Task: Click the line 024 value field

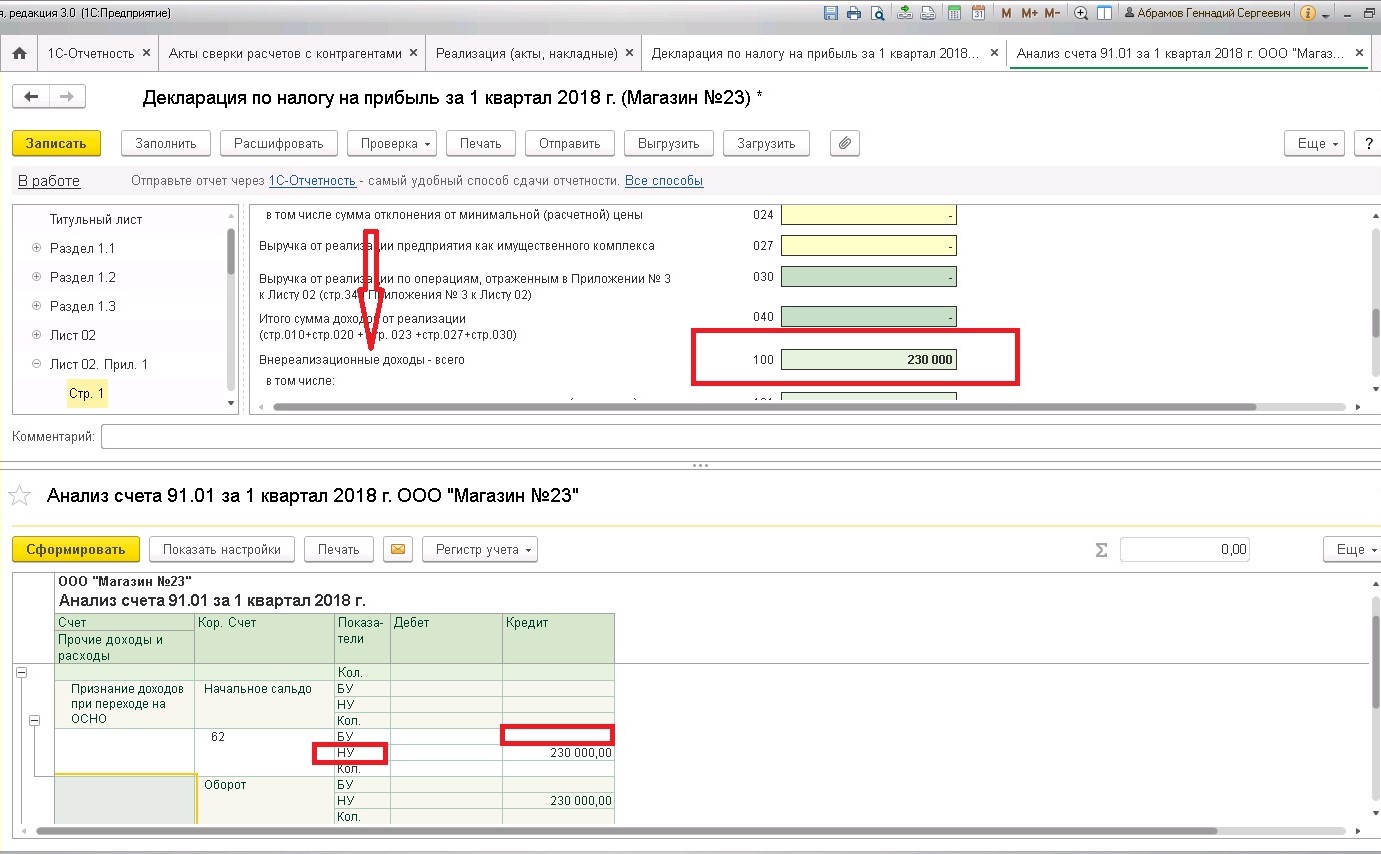Action: tap(868, 215)
